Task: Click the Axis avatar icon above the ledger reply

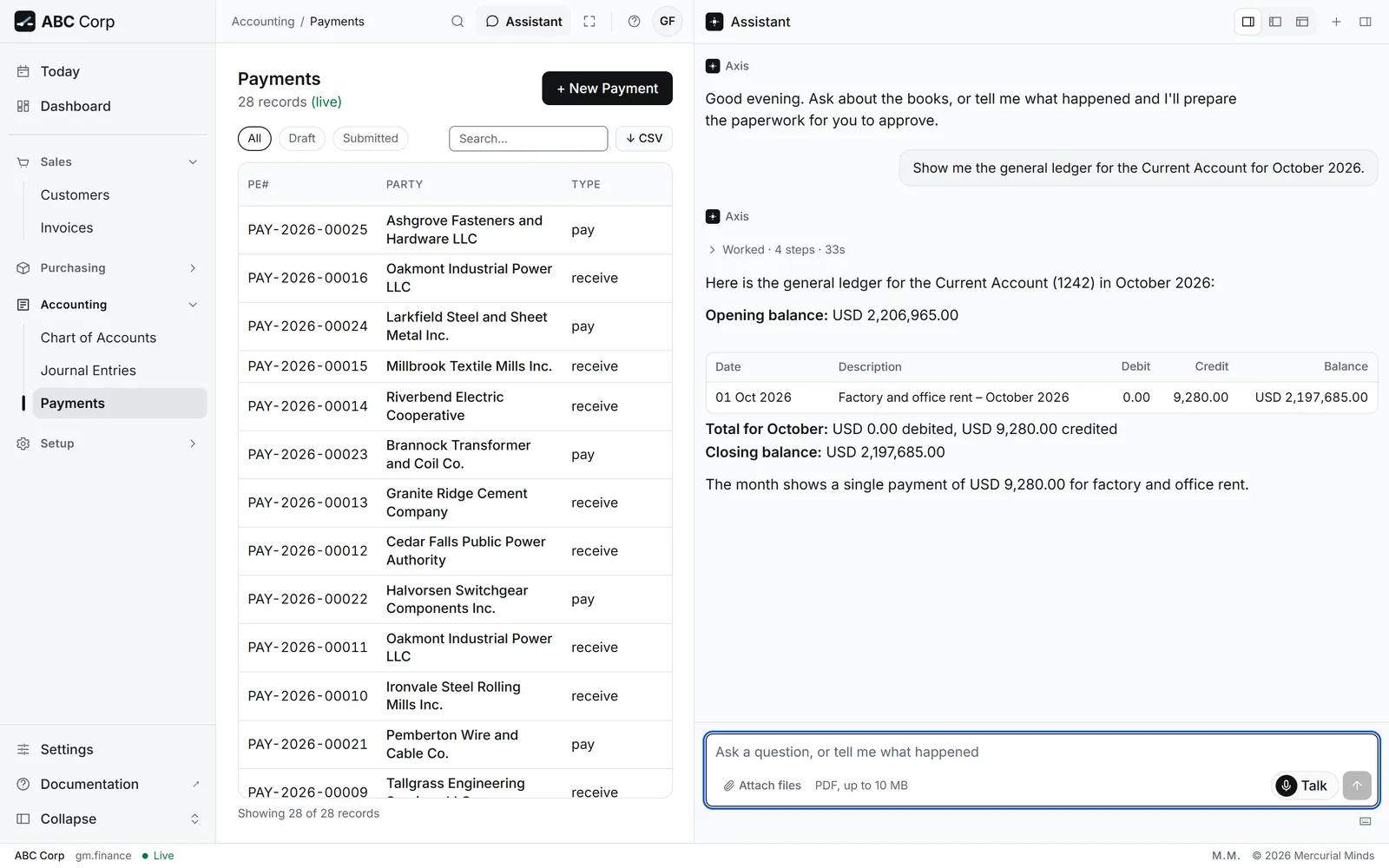Action: point(713,216)
